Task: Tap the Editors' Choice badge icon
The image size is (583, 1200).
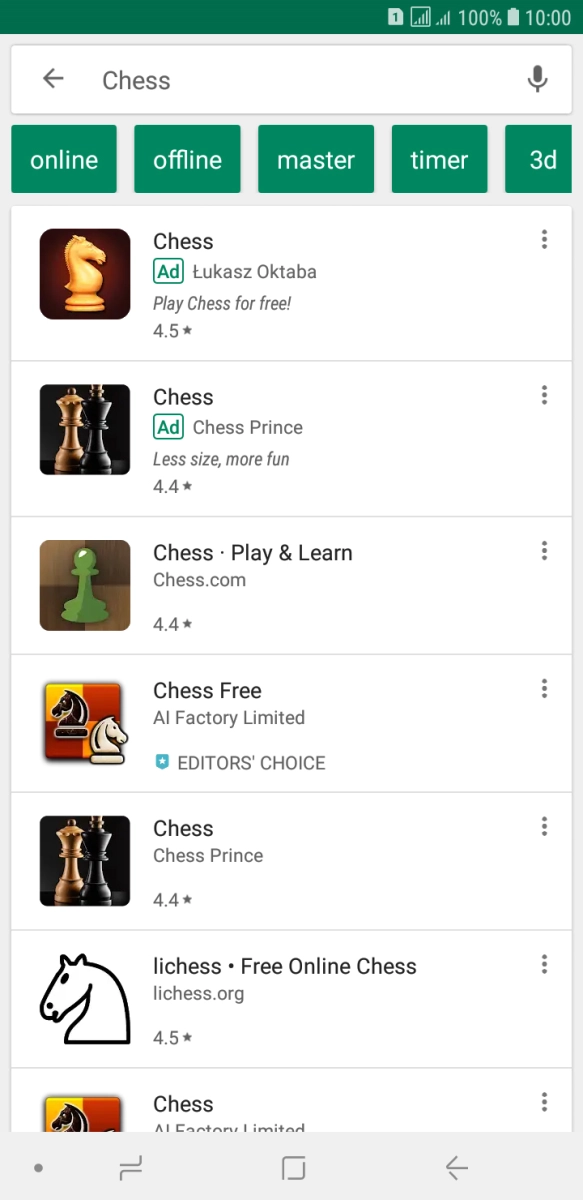Action: [162, 762]
